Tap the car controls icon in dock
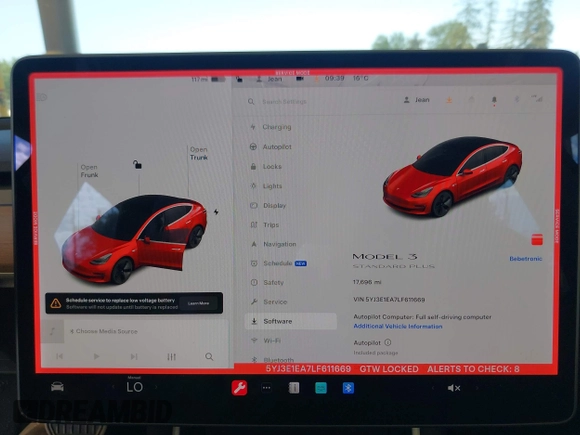Viewport: 580px width, 435px height. 57,387
